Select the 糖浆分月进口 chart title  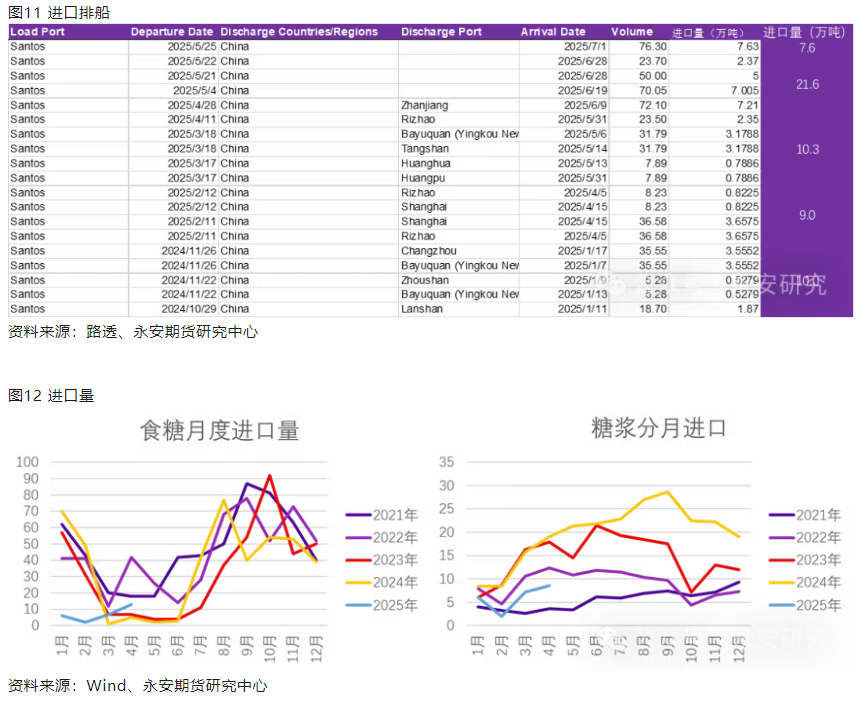(658, 428)
